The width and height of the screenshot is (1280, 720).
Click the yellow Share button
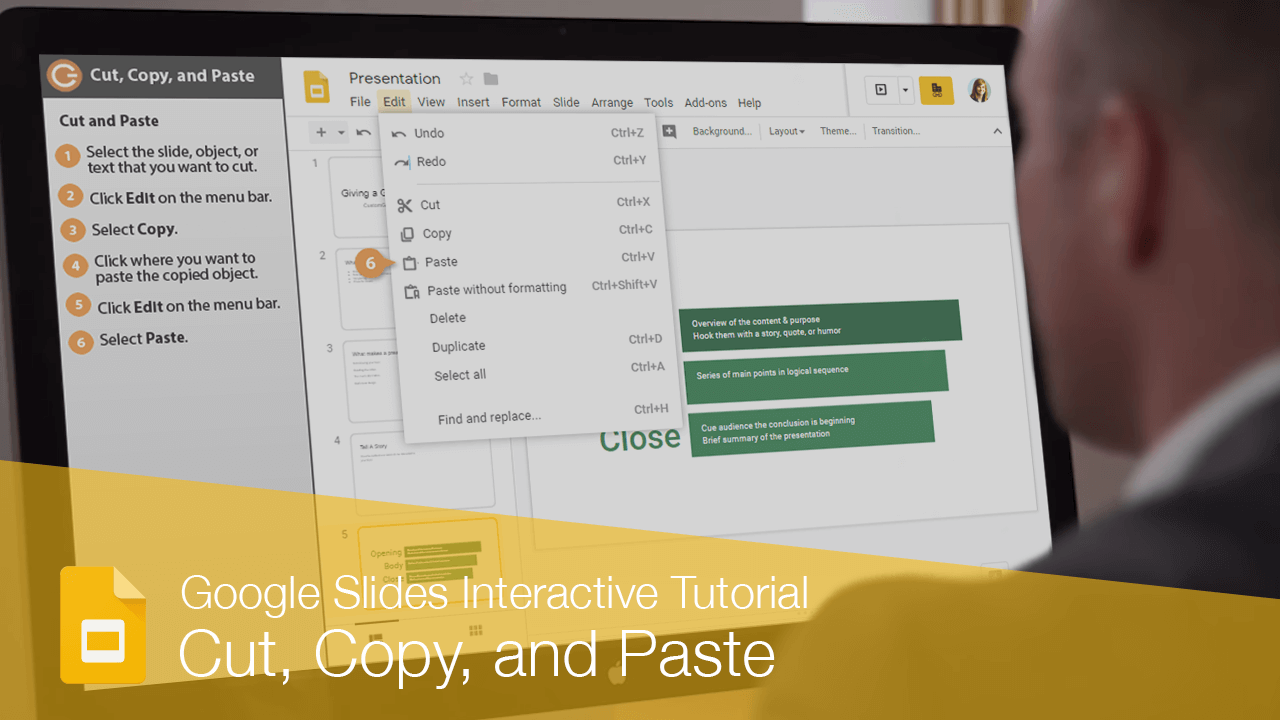(x=936, y=90)
